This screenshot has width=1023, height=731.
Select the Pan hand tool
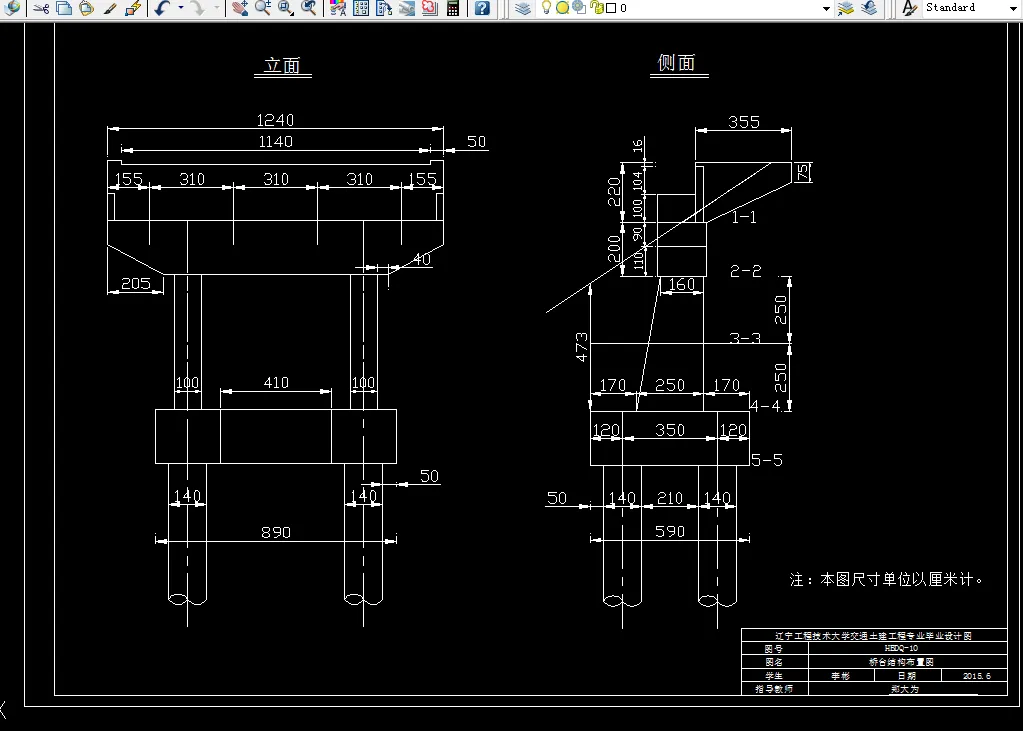pos(240,8)
